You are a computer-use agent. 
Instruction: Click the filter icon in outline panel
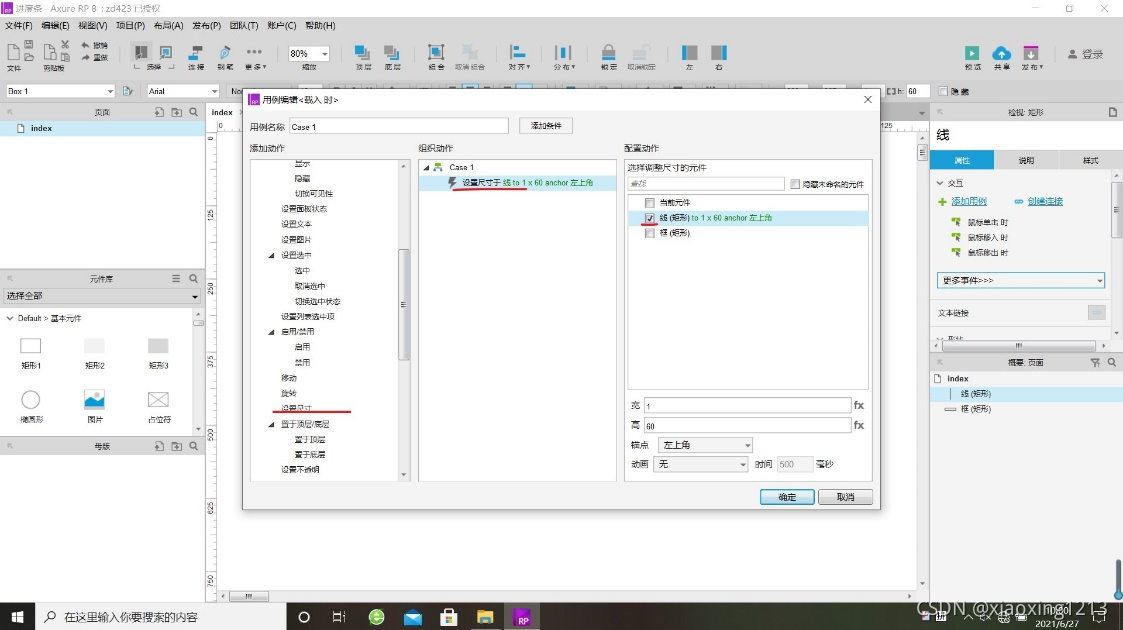click(x=1095, y=363)
